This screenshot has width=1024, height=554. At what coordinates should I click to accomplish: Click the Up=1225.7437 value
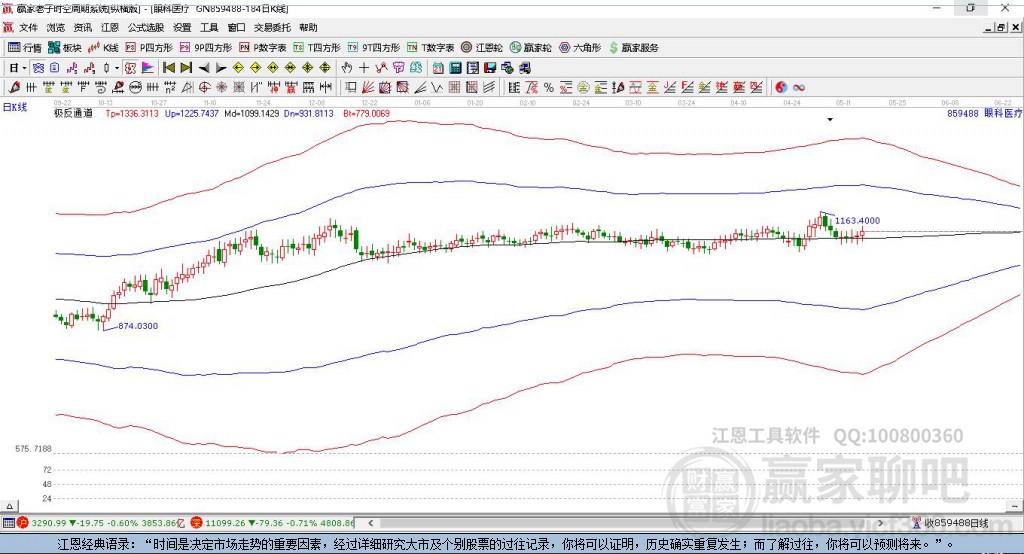[x=191, y=113]
